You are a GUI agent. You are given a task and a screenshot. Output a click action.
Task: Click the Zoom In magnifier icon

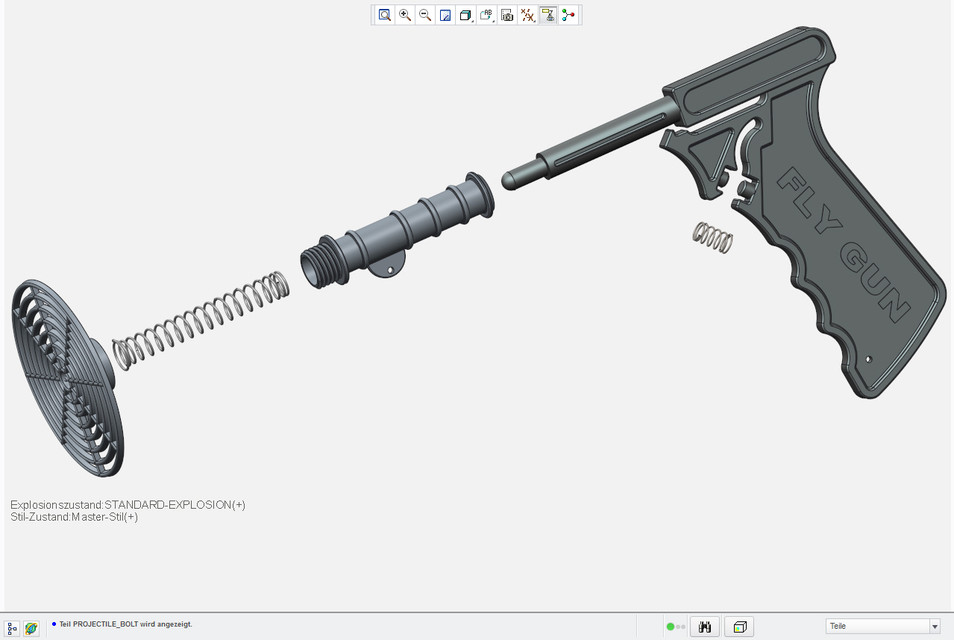coord(405,15)
